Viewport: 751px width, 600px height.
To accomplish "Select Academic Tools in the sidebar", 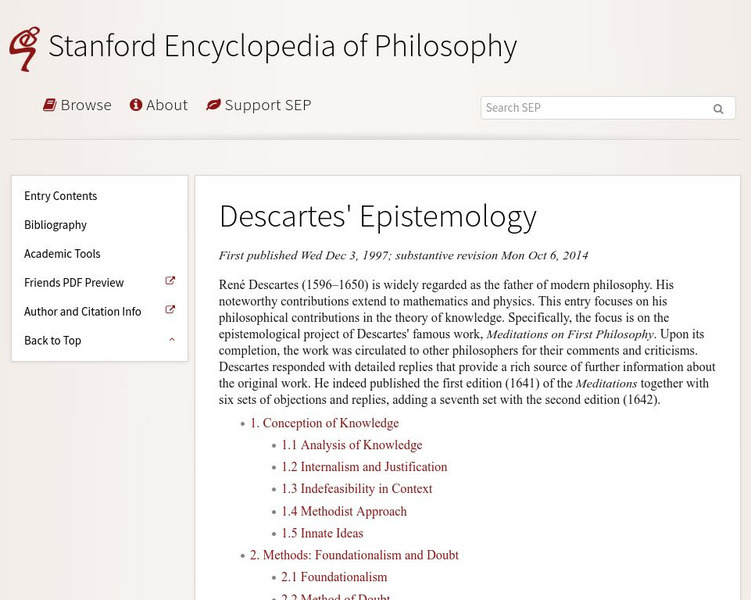I will coord(62,254).
